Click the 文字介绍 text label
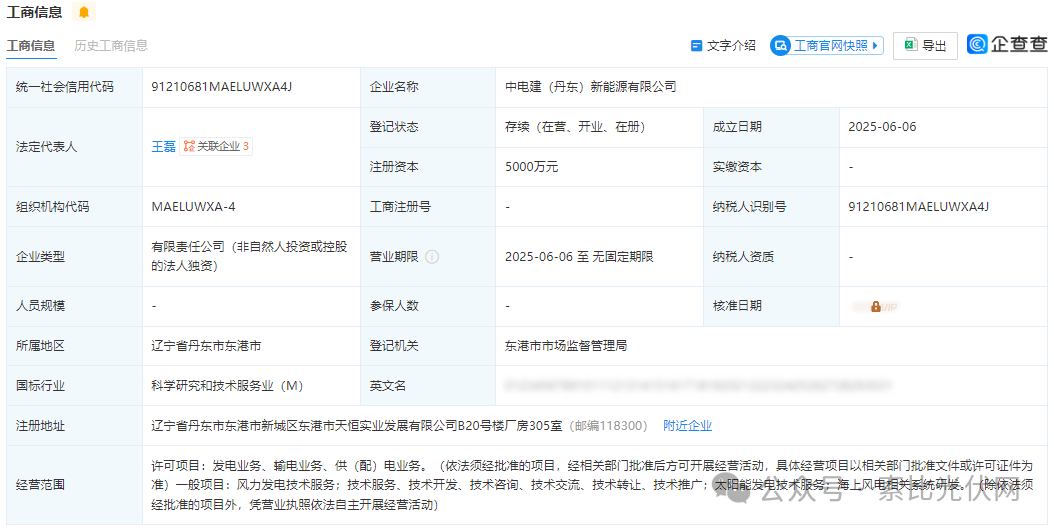 pyautogui.click(x=731, y=46)
